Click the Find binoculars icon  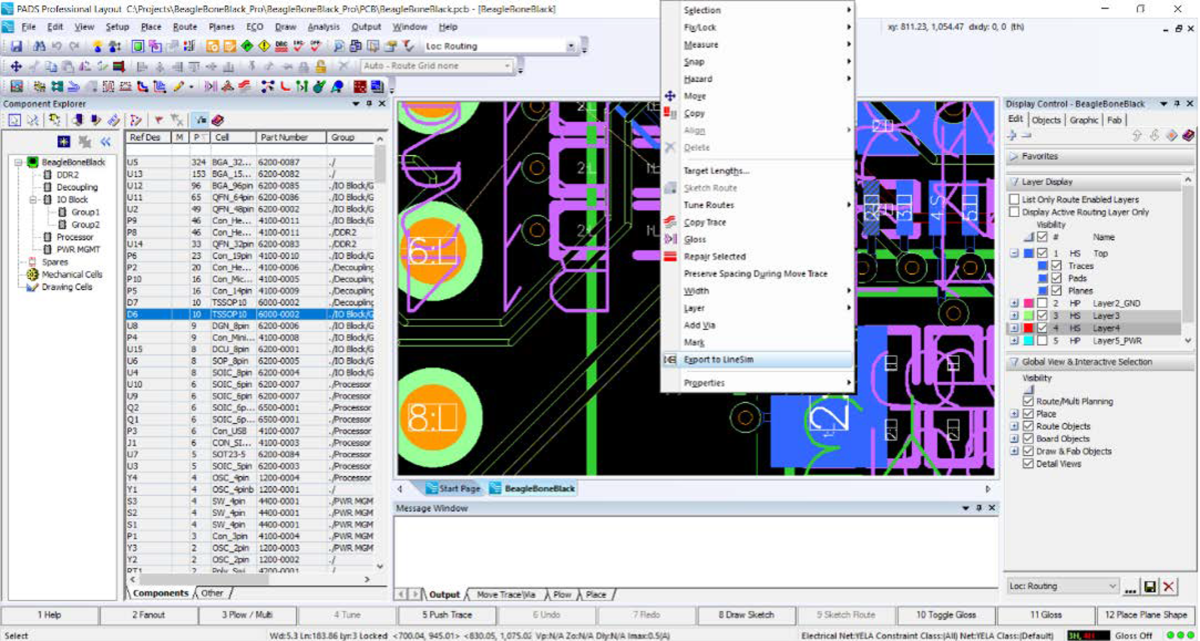pyautogui.click(x=39, y=46)
